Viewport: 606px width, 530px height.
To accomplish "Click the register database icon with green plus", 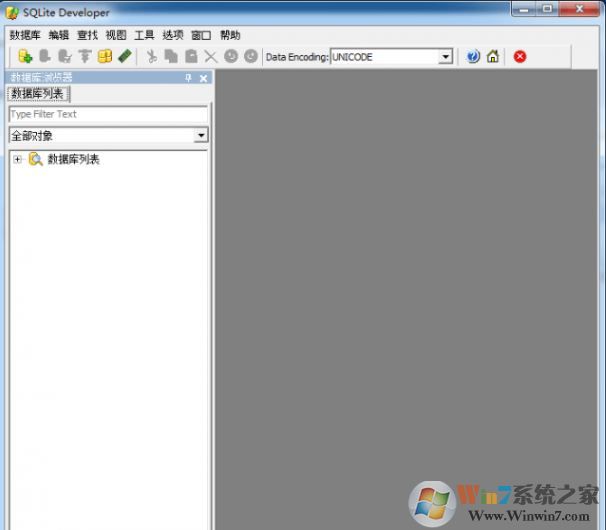I will point(25,56).
